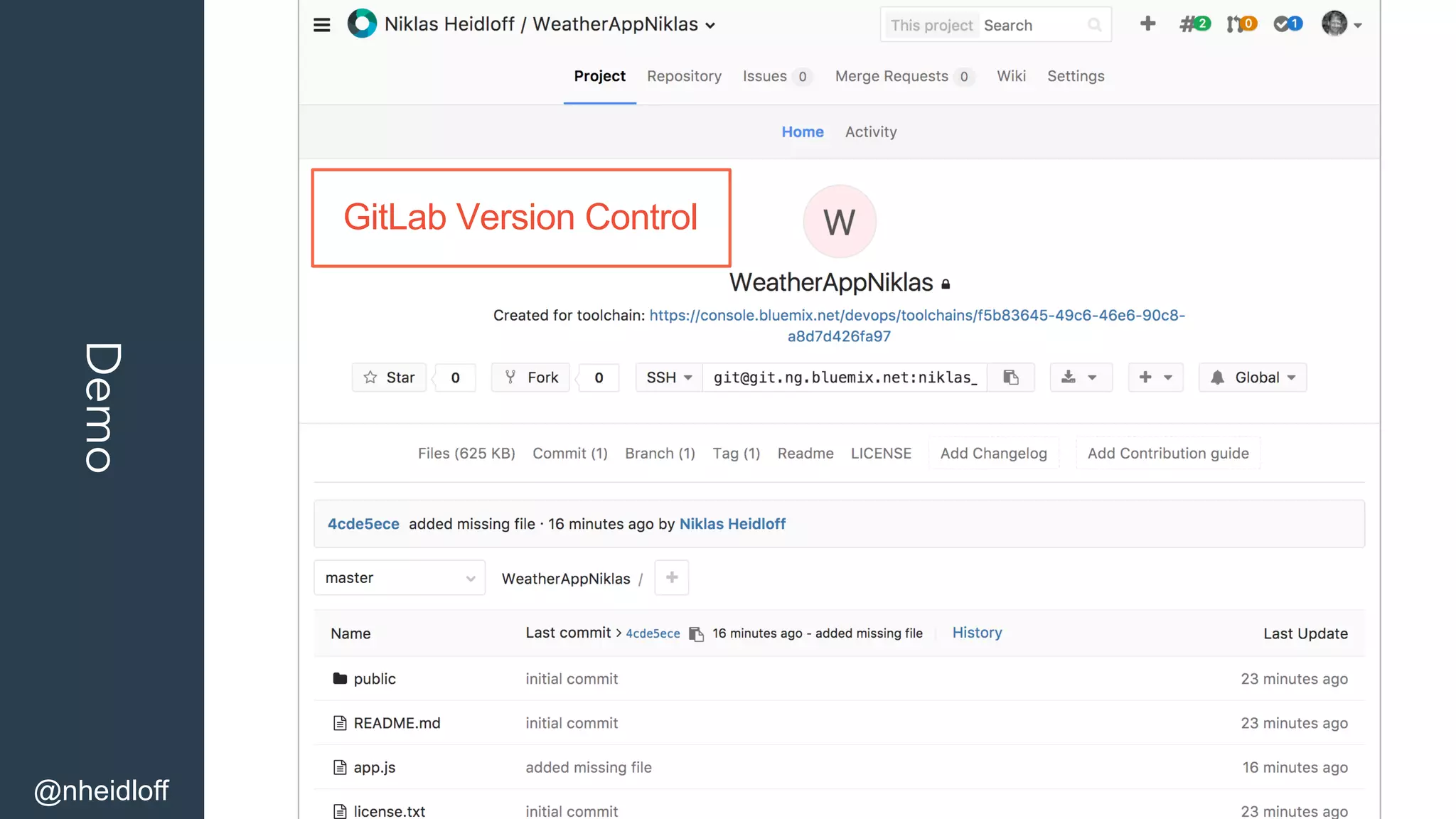Click the plus button beside the breadcrumb
1456x819 pixels.
tap(672, 577)
